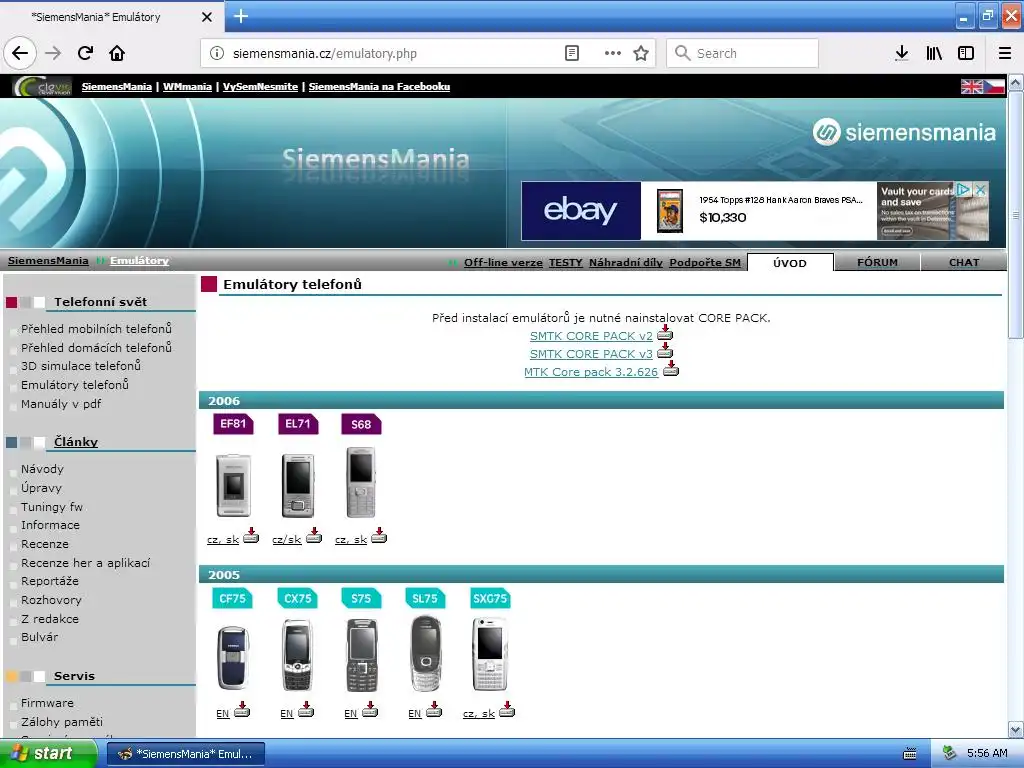Download SMTK CORE PACK v2 via disk icon
The image size is (1024, 768).
pos(665,333)
